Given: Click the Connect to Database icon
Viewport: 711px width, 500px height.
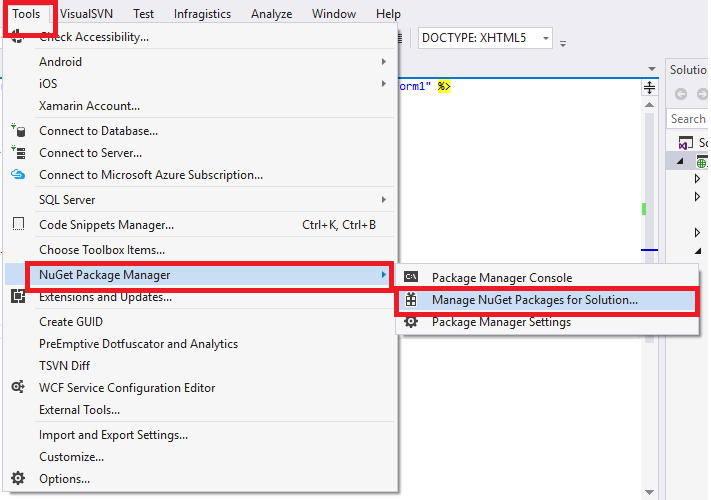Looking at the screenshot, I should pos(18,130).
